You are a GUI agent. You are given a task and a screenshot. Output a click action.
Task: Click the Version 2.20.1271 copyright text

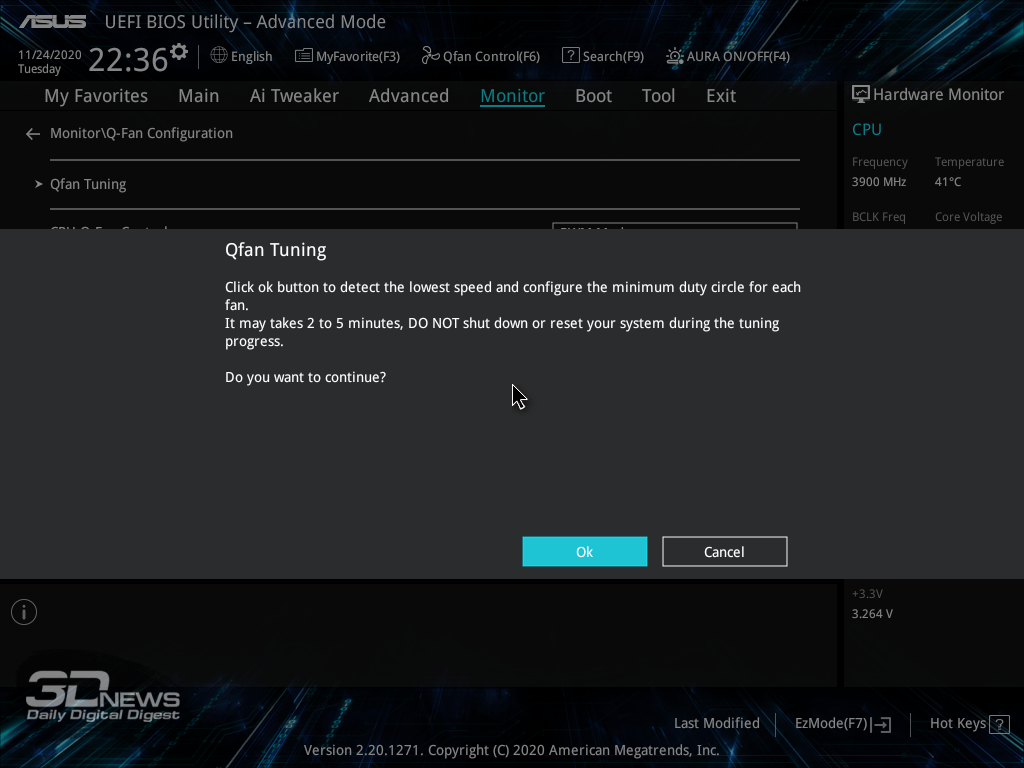(511, 750)
